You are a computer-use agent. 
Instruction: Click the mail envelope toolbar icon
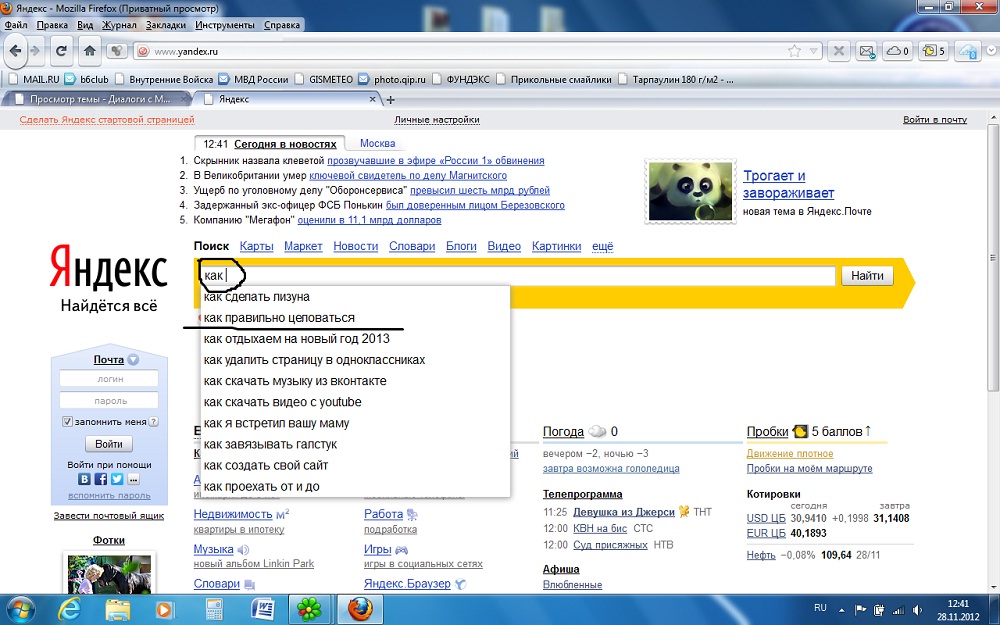866,51
